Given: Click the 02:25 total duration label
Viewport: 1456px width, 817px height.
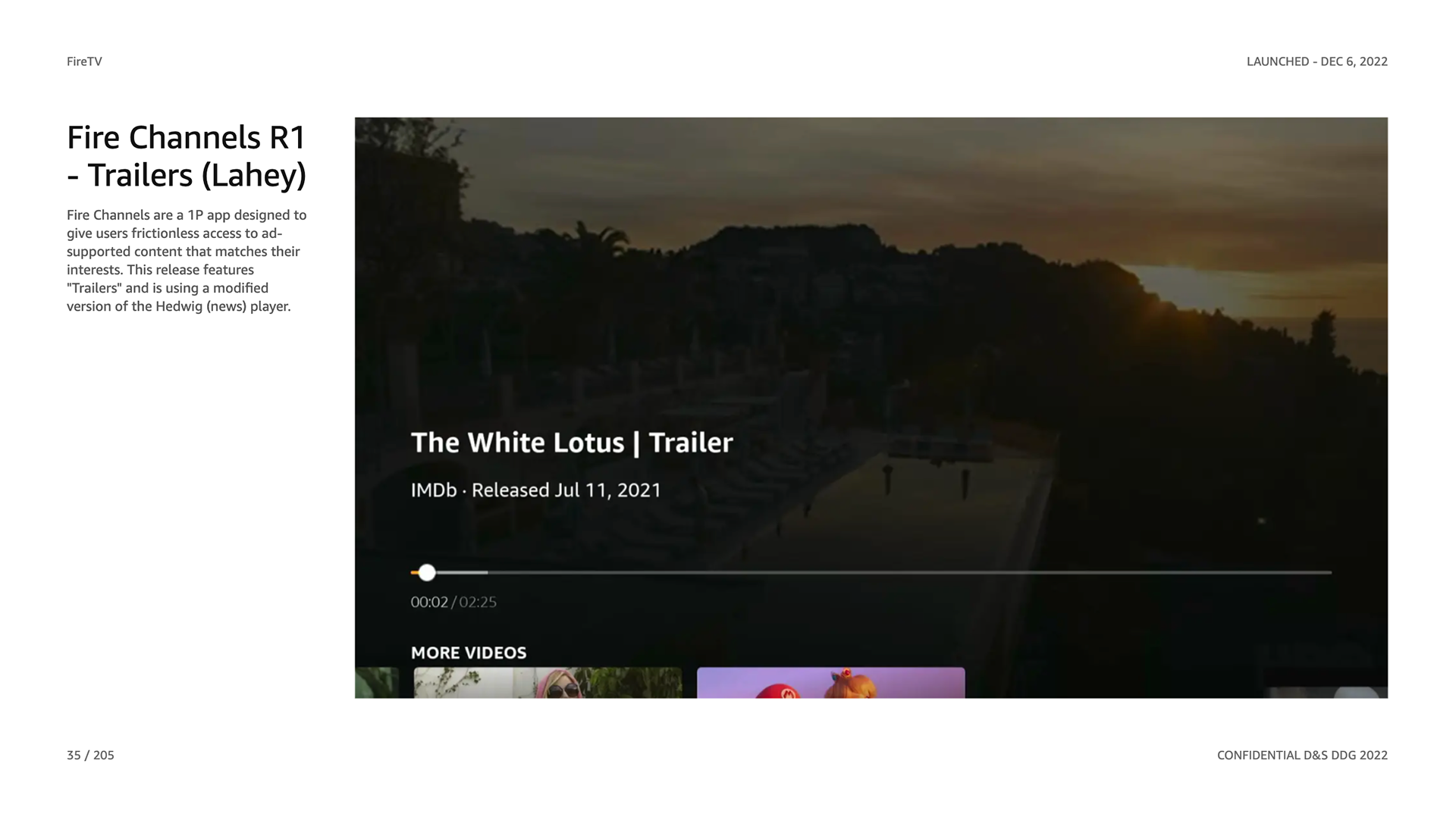Looking at the screenshot, I should pos(478,603).
